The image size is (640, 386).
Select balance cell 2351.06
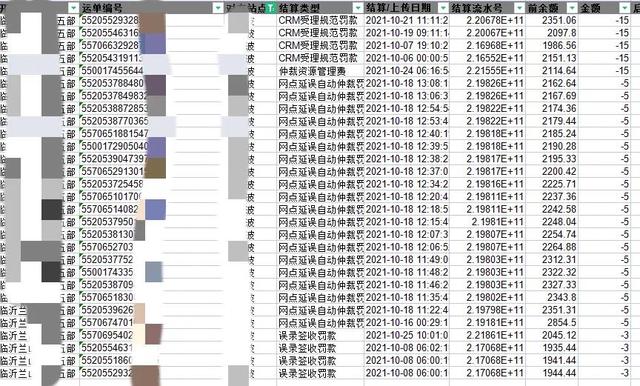coord(552,20)
